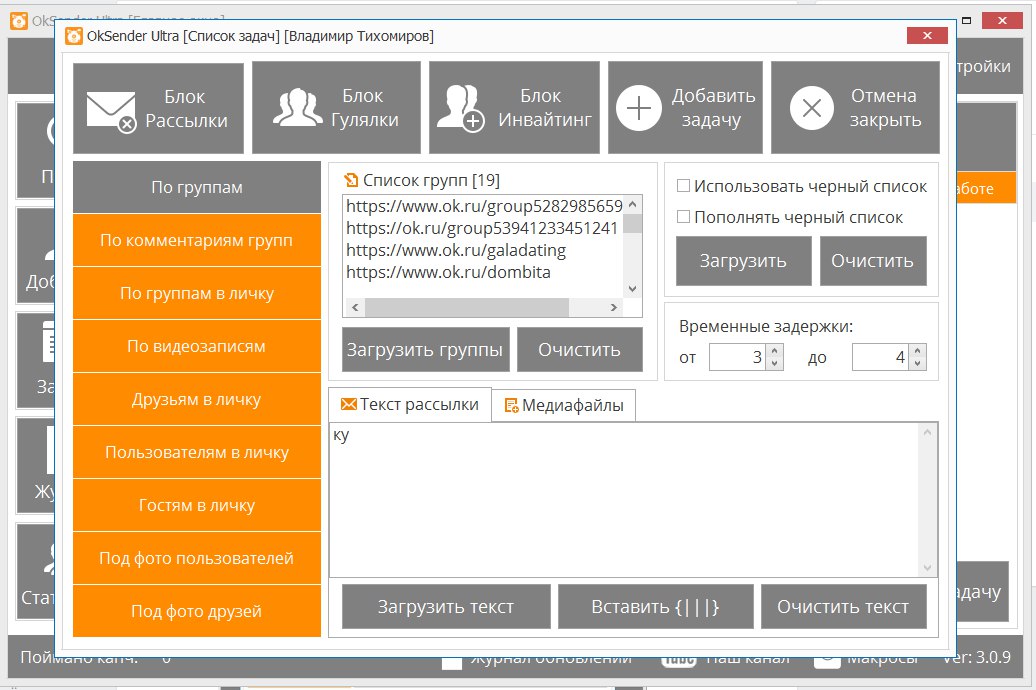This screenshot has width=1036, height=690.
Task: Select the Блок Гулялки people icon
Action: [x=297, y=108]
